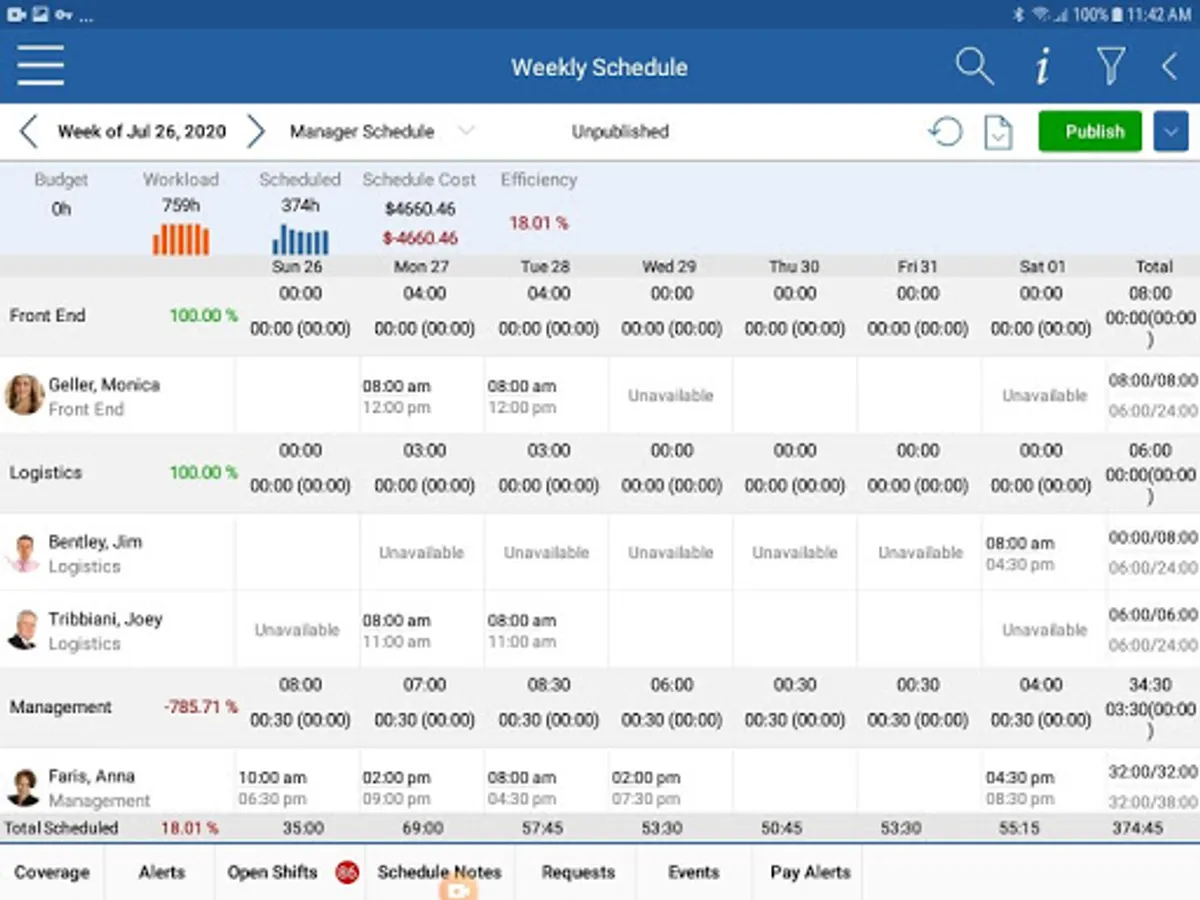Refresh the schedule with circular arrow
The image size is (1200, 900).
(945, 132)
